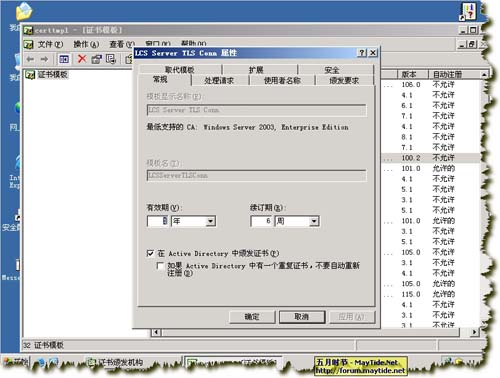Click the 模板名 field
500x378 pixels.
pos(257,175)
